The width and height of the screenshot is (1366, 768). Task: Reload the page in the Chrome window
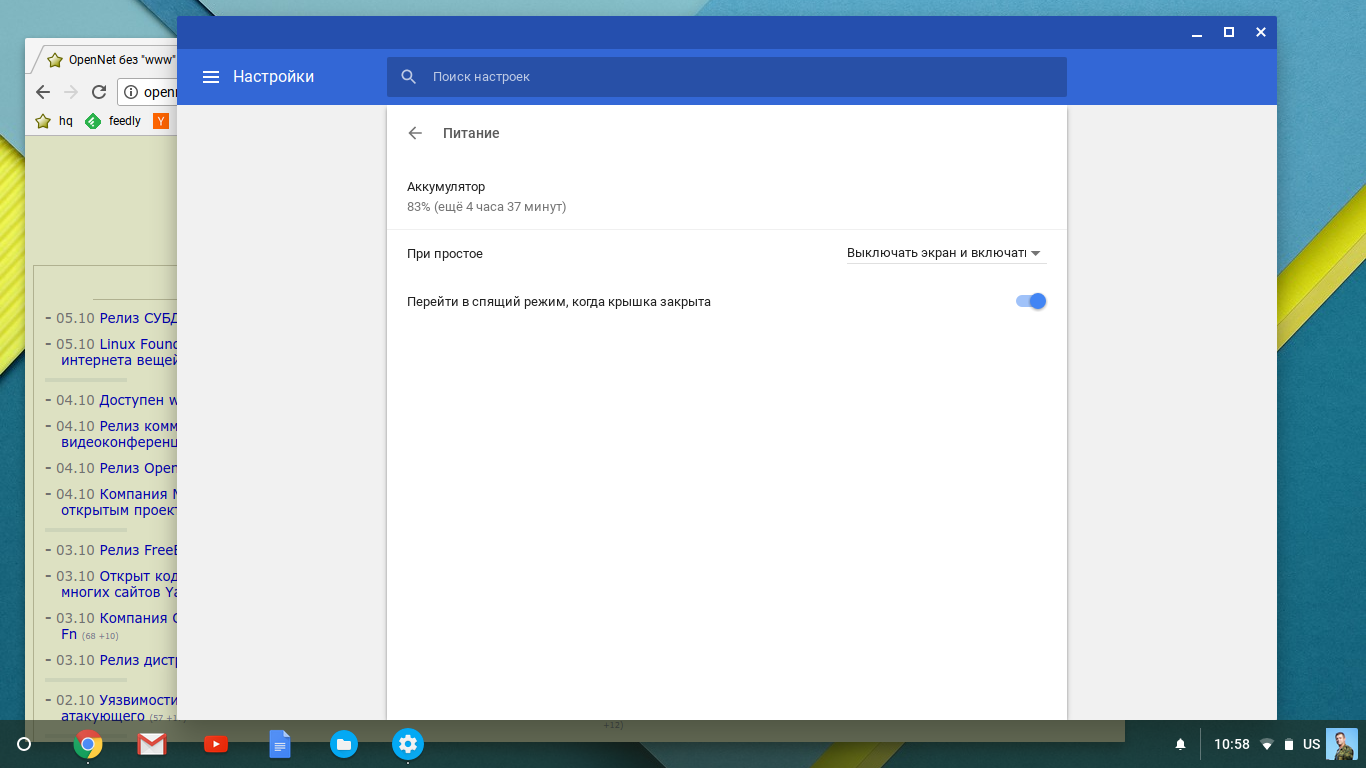[98, 92]
